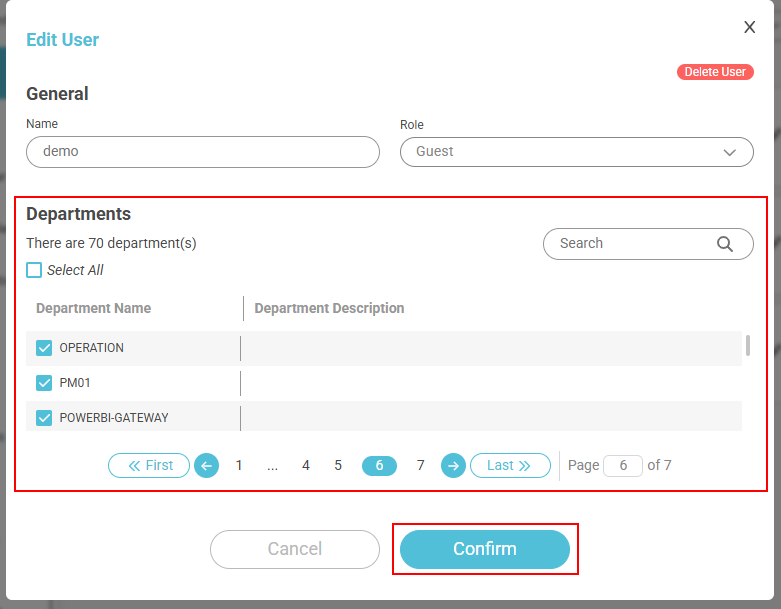The image size is (781, 609).
Task: Go to next page with right arrow
Action: pyautogui.click(x=453, y=466)
